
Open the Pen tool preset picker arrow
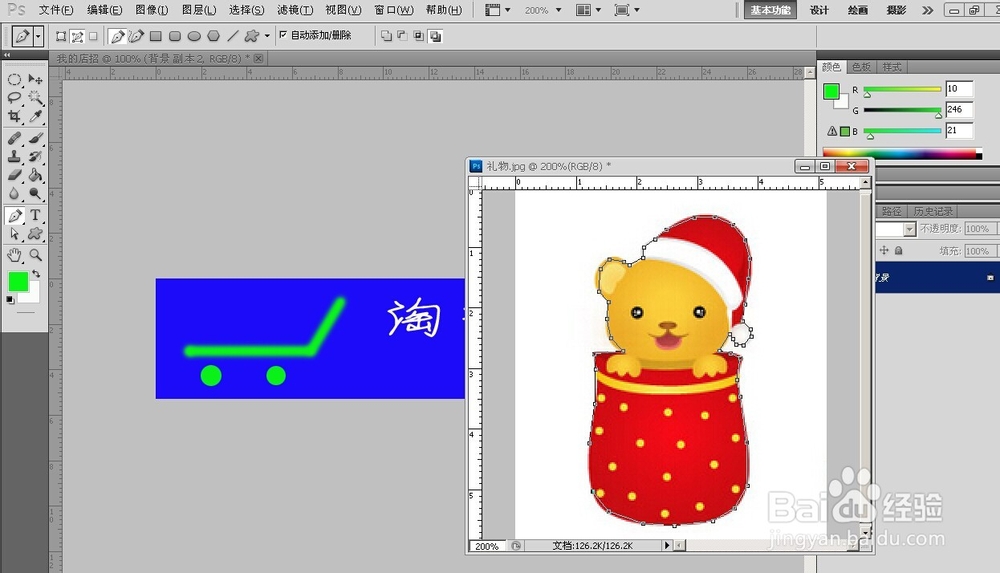(x=38, y=36)
